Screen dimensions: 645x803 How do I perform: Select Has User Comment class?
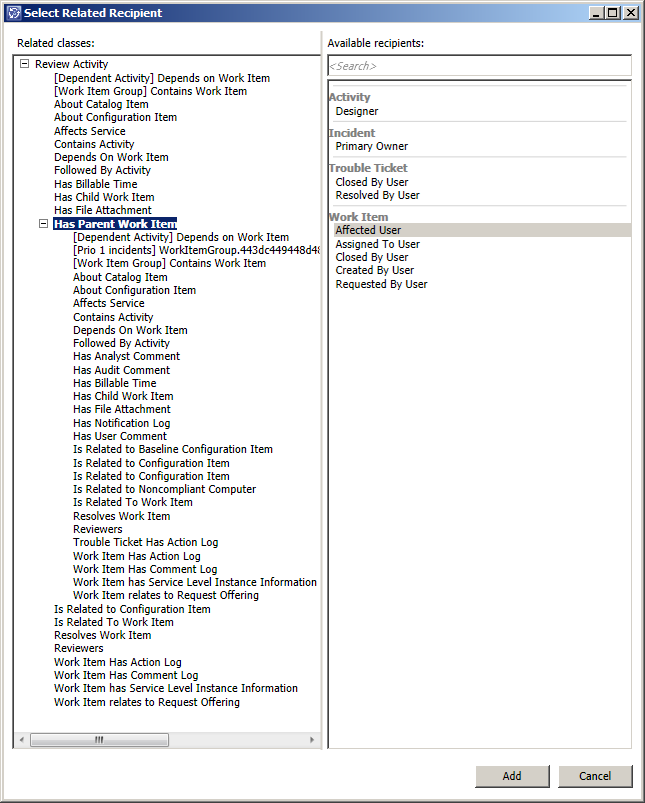click(x=120, y=436)
